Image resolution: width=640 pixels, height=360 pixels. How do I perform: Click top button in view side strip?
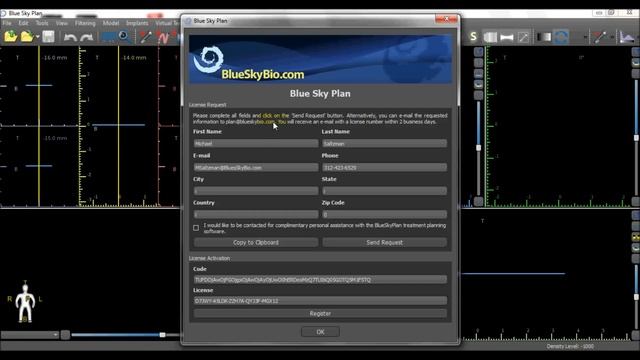[478, 52]
